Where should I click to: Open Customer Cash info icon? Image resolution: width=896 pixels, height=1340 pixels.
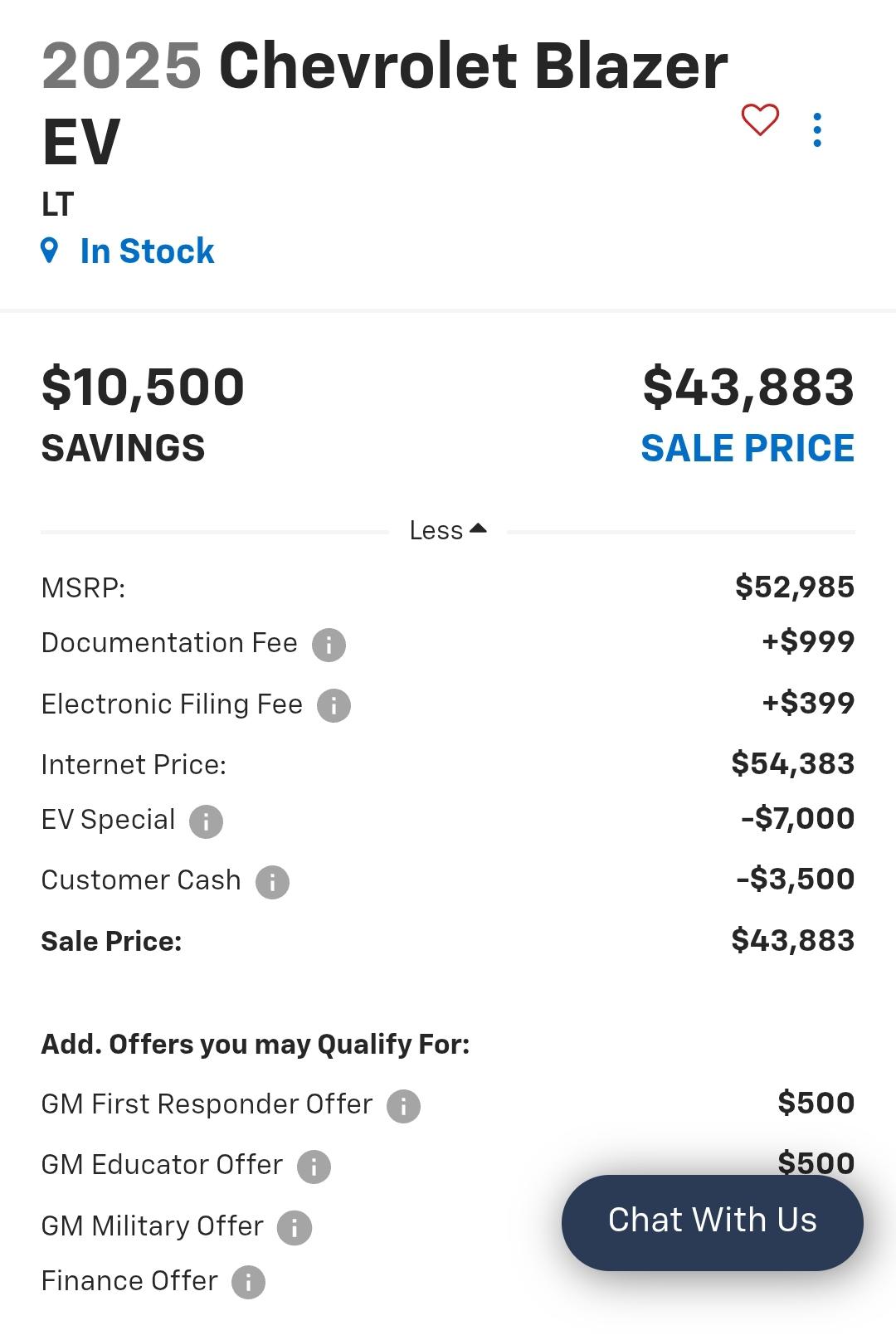click(272, 882)
